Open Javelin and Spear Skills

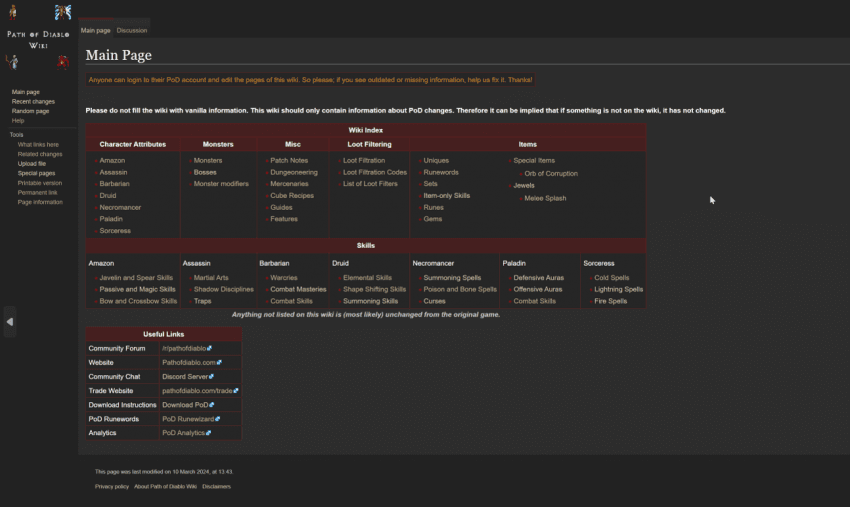[136, 278]
